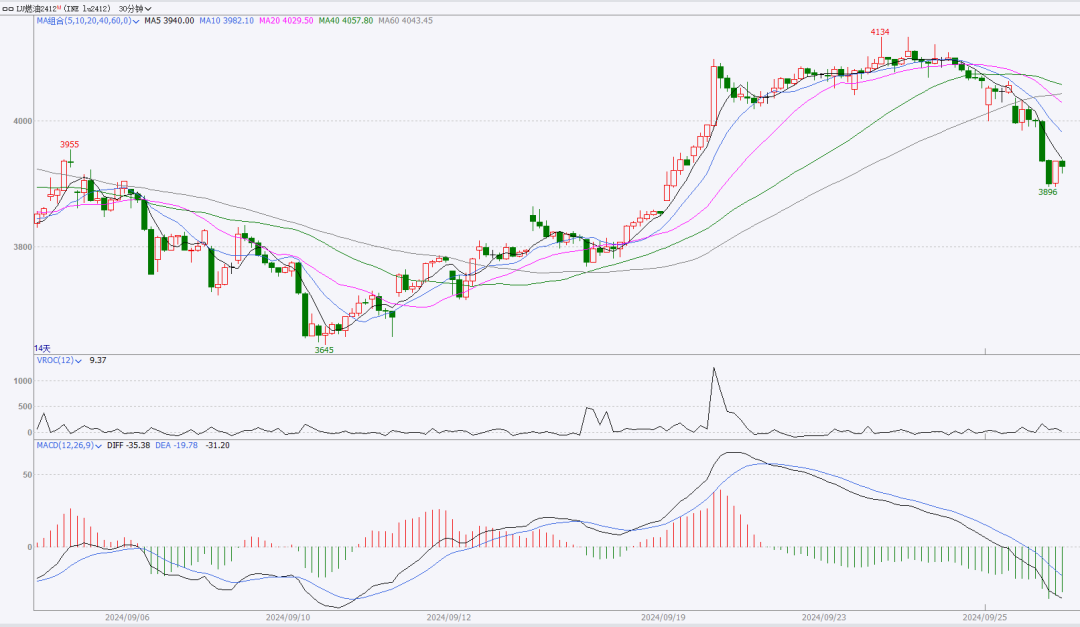Click the 50 label on the MACD axis
Screen dimensions: 1080x627
pos(28,475)
